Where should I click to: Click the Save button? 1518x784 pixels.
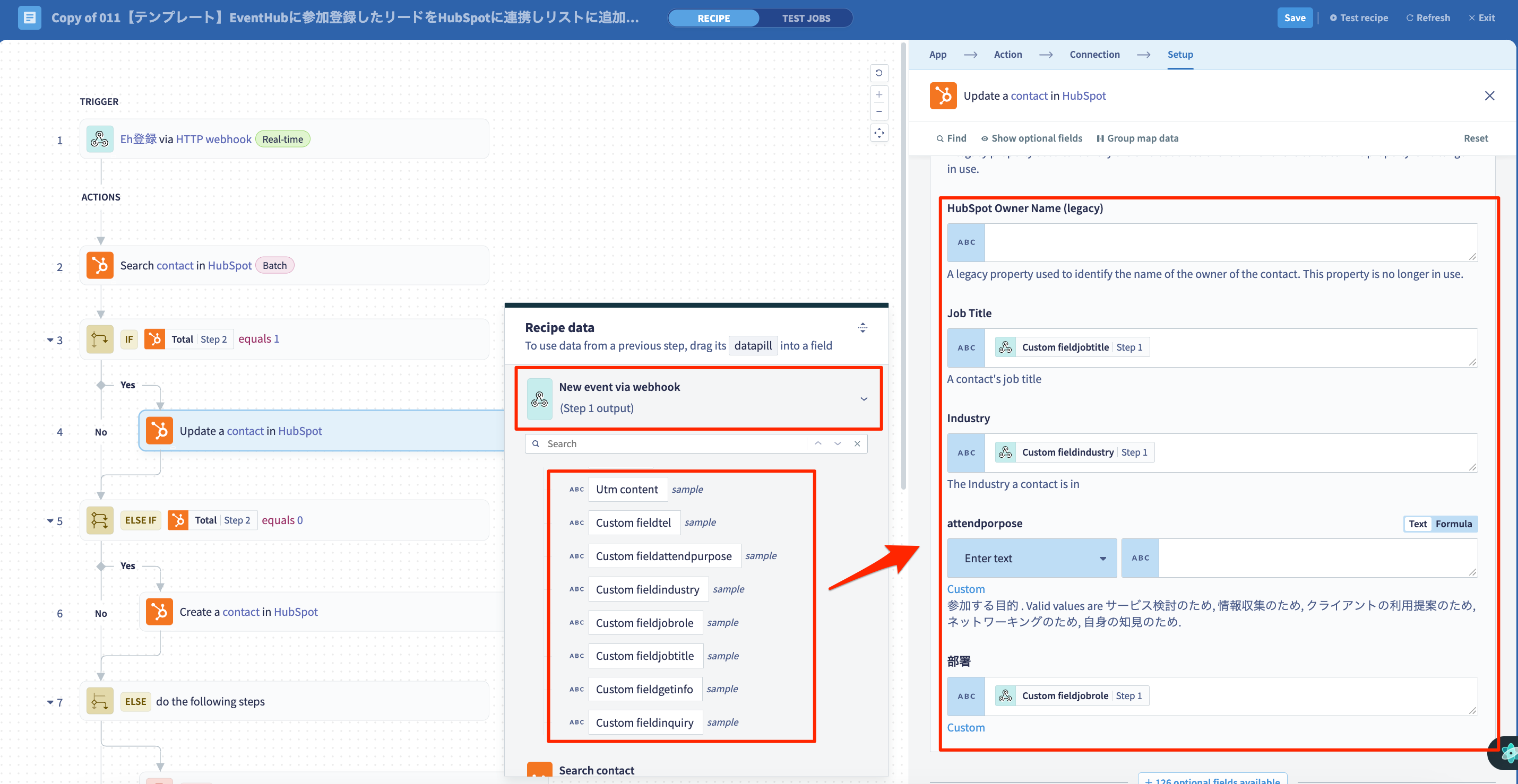click(x=1294, y=18)
